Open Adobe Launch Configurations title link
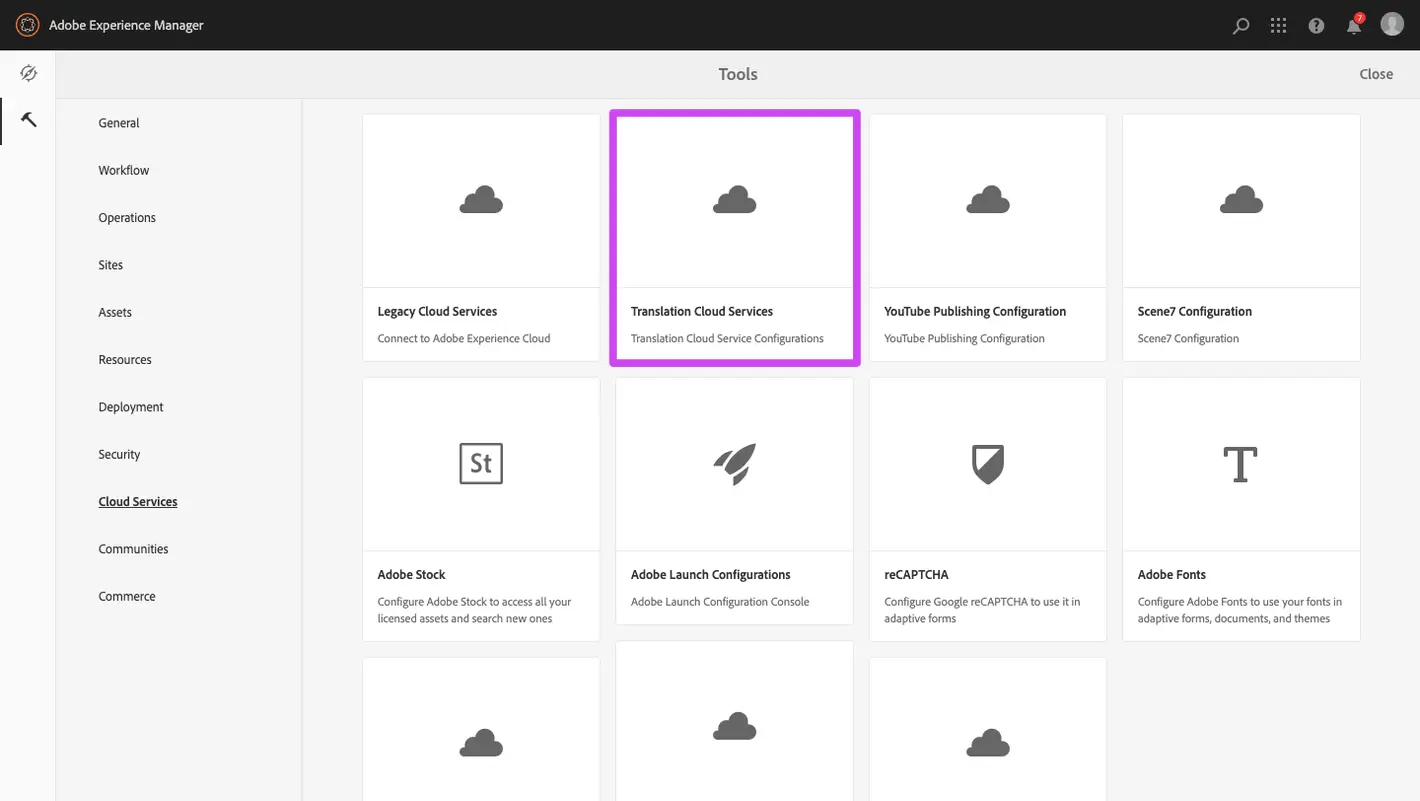The height and width of the screenshot is (801, 1420). click(x=711, y=575)
